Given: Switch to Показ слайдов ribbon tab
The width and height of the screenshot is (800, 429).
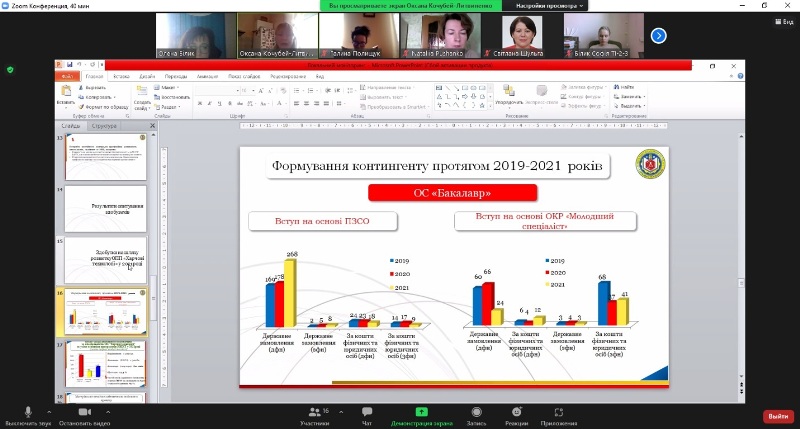Looking at the screenshot, I should pyautogui.click(x=244, y=77).
